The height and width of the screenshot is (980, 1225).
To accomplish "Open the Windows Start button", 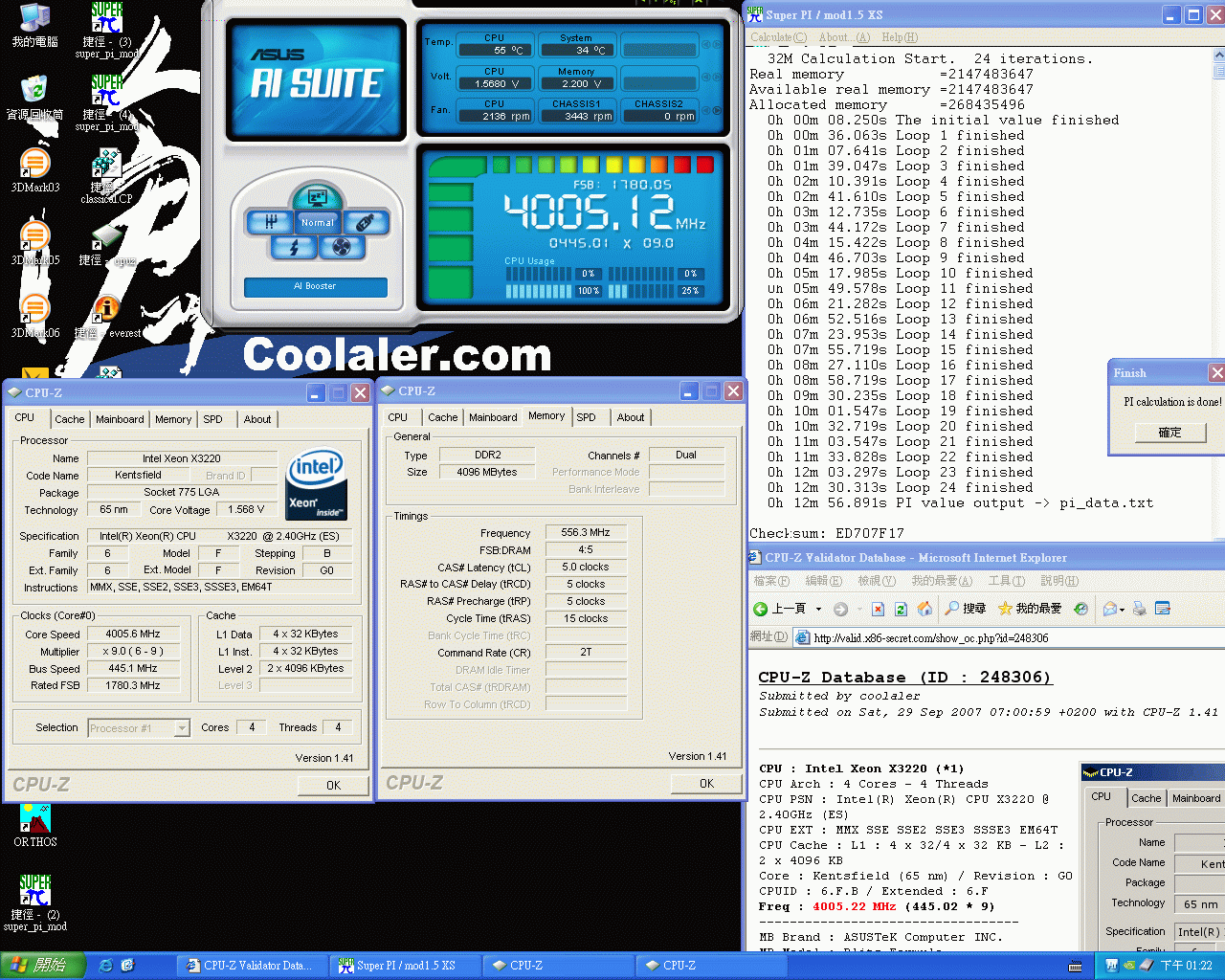I will point(42,966).
